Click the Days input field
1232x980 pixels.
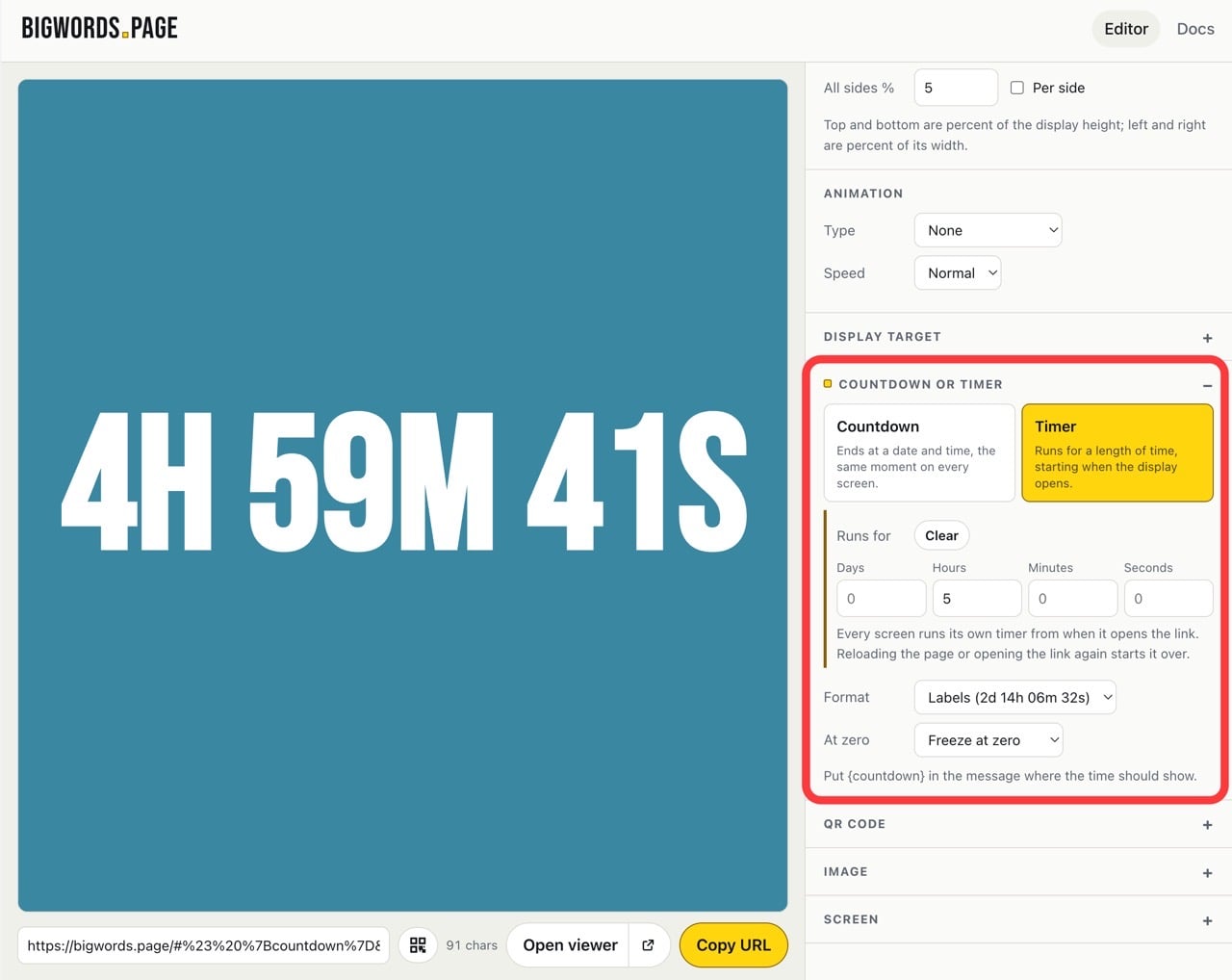coord(881,599)
